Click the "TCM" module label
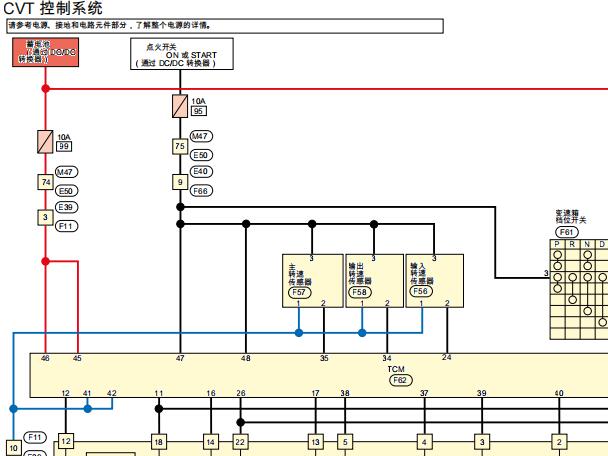The height and width of the screenshot is (456, 608). click(x=396, y=369)
